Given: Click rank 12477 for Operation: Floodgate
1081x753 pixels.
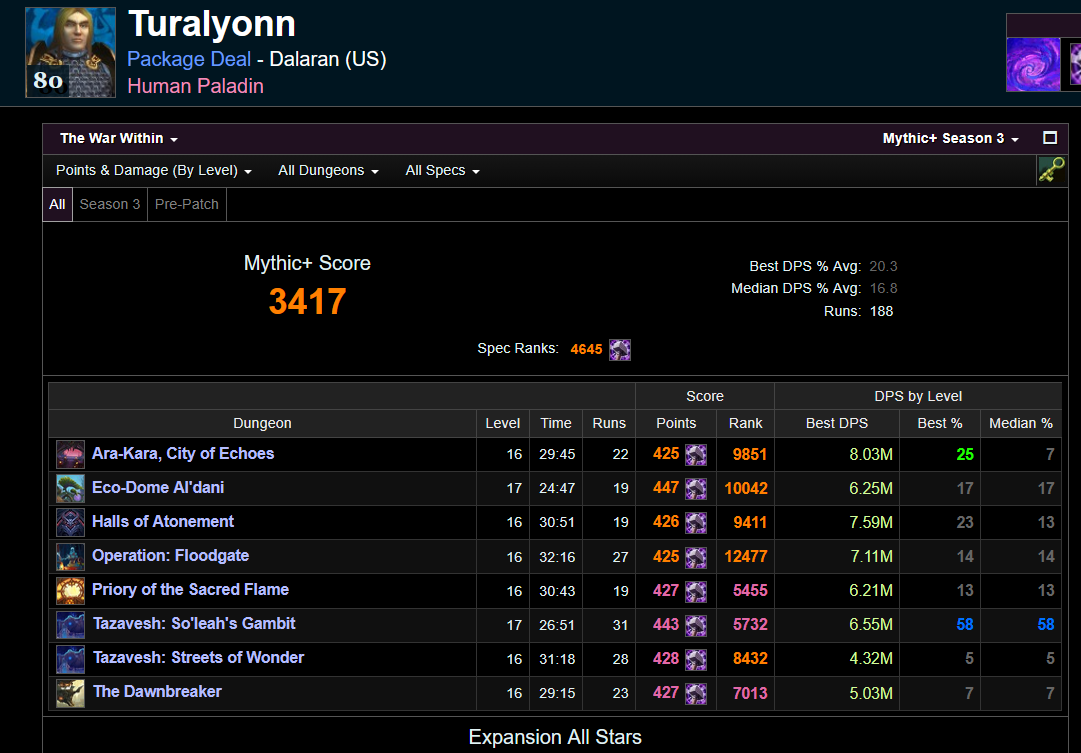Looking at the screenshot, I should (x=745, y=556).
